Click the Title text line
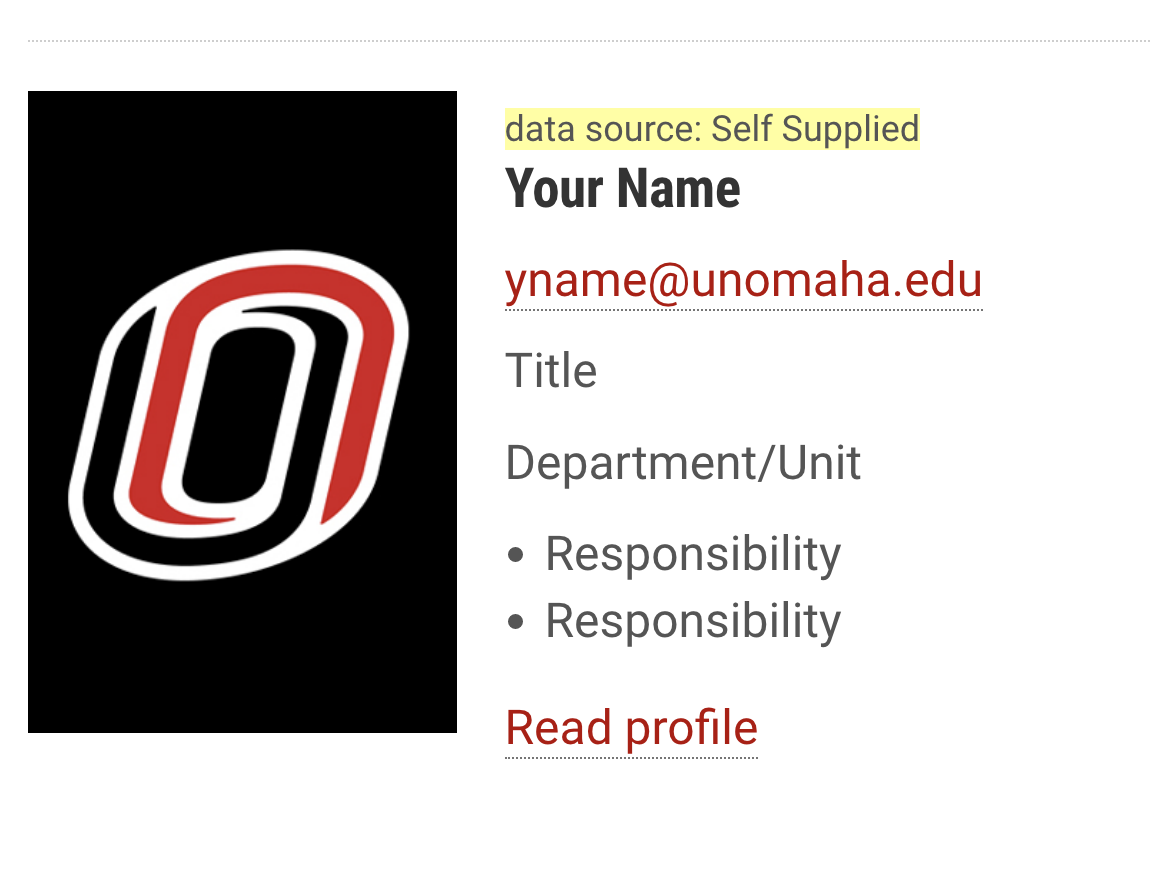The image size is (1152, 874). [551, 371]
